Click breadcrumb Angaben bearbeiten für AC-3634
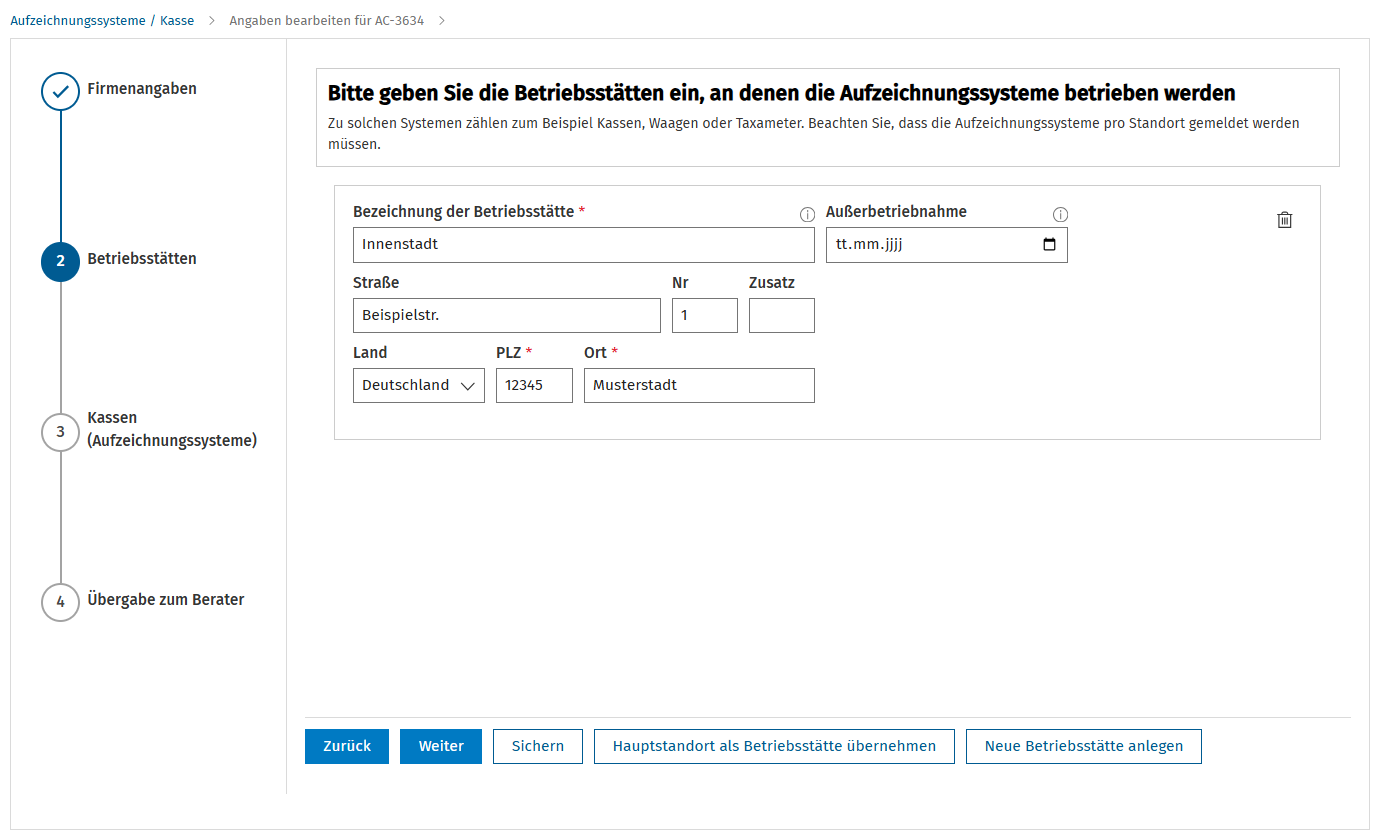Image resolution: width=1381 pixels, height=836 pixels. point(327,20)
